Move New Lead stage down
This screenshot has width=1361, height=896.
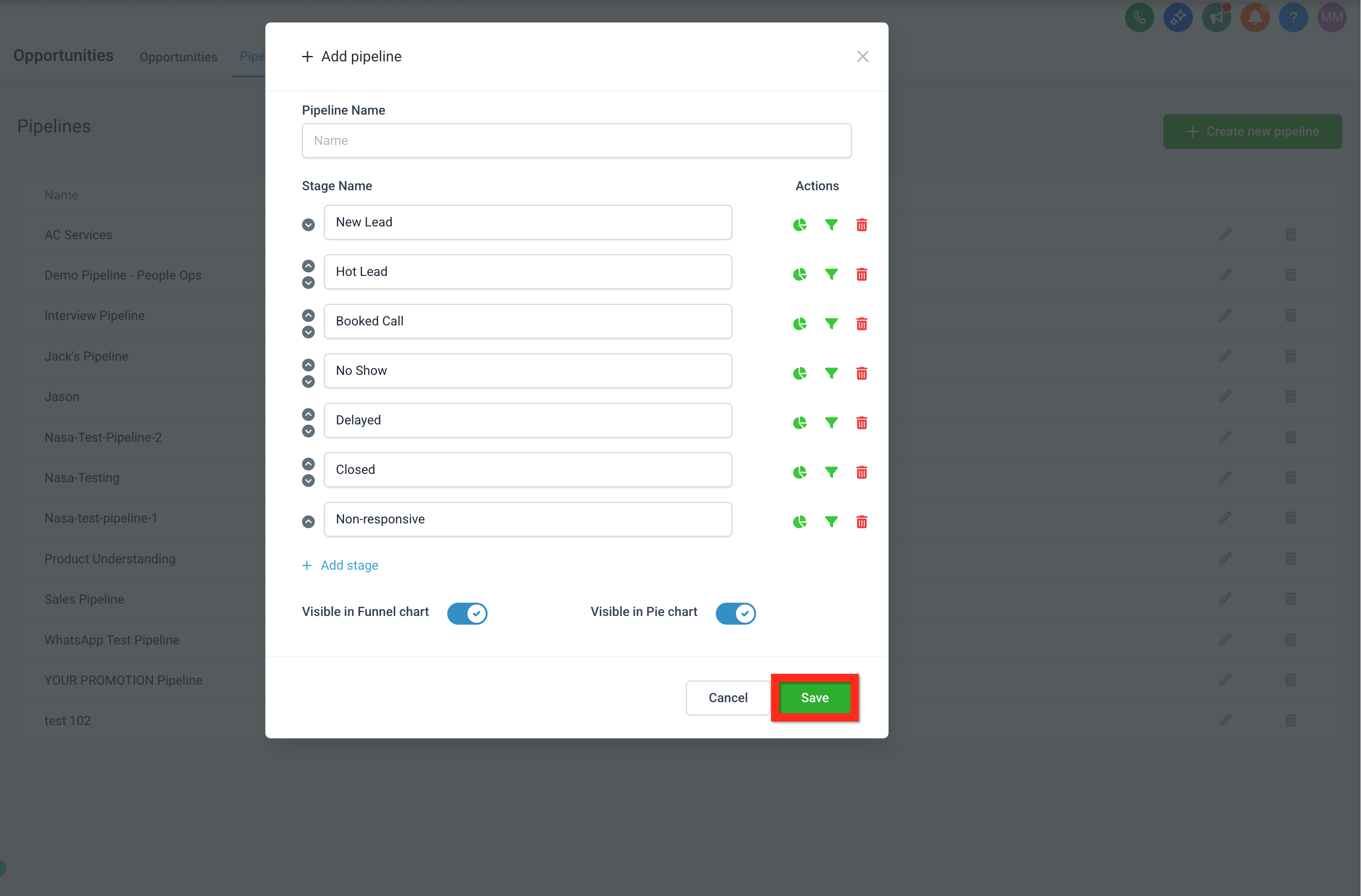pyautogui.click(x=308, y=225)
